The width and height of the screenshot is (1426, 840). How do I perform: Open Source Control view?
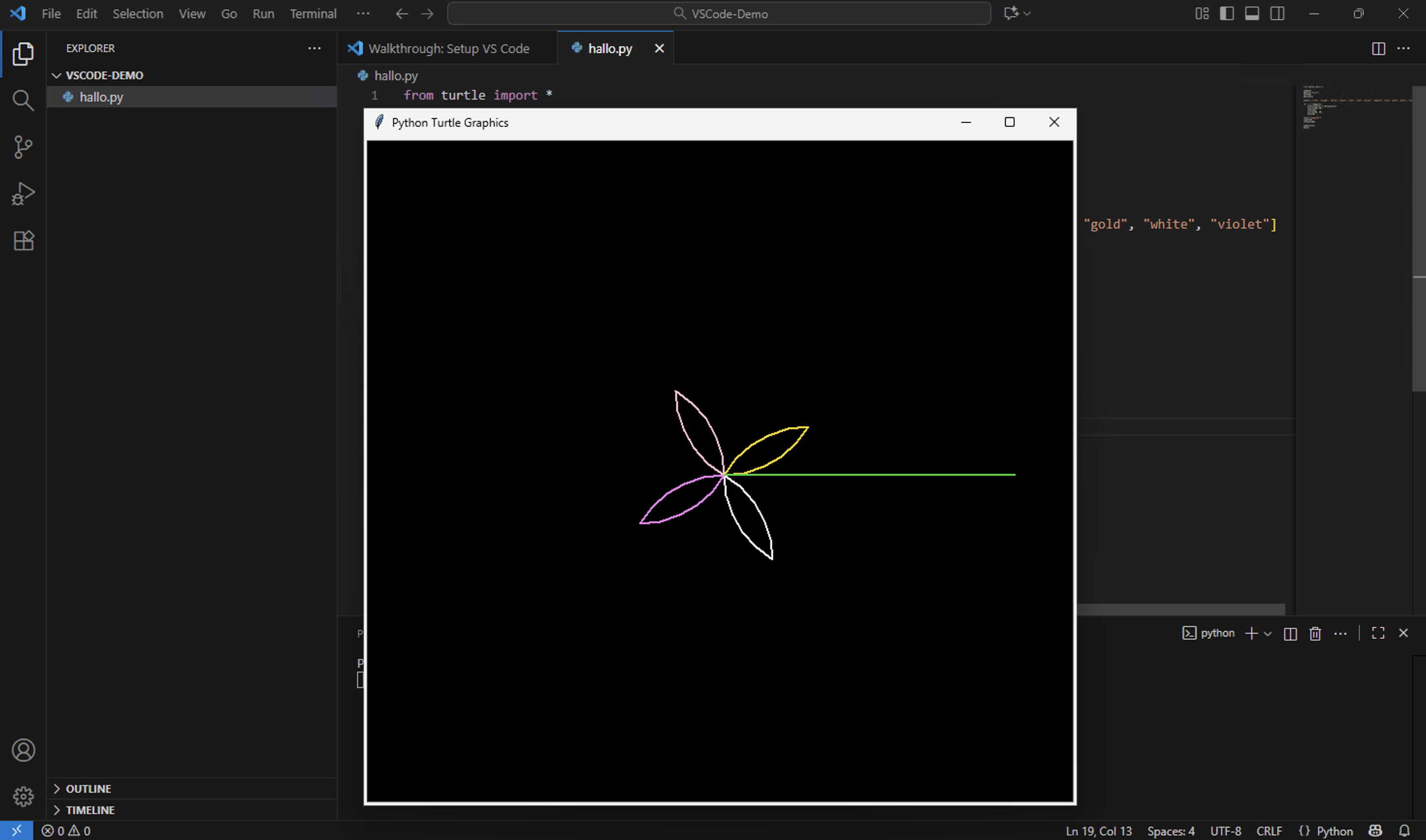tap(23, 147)
